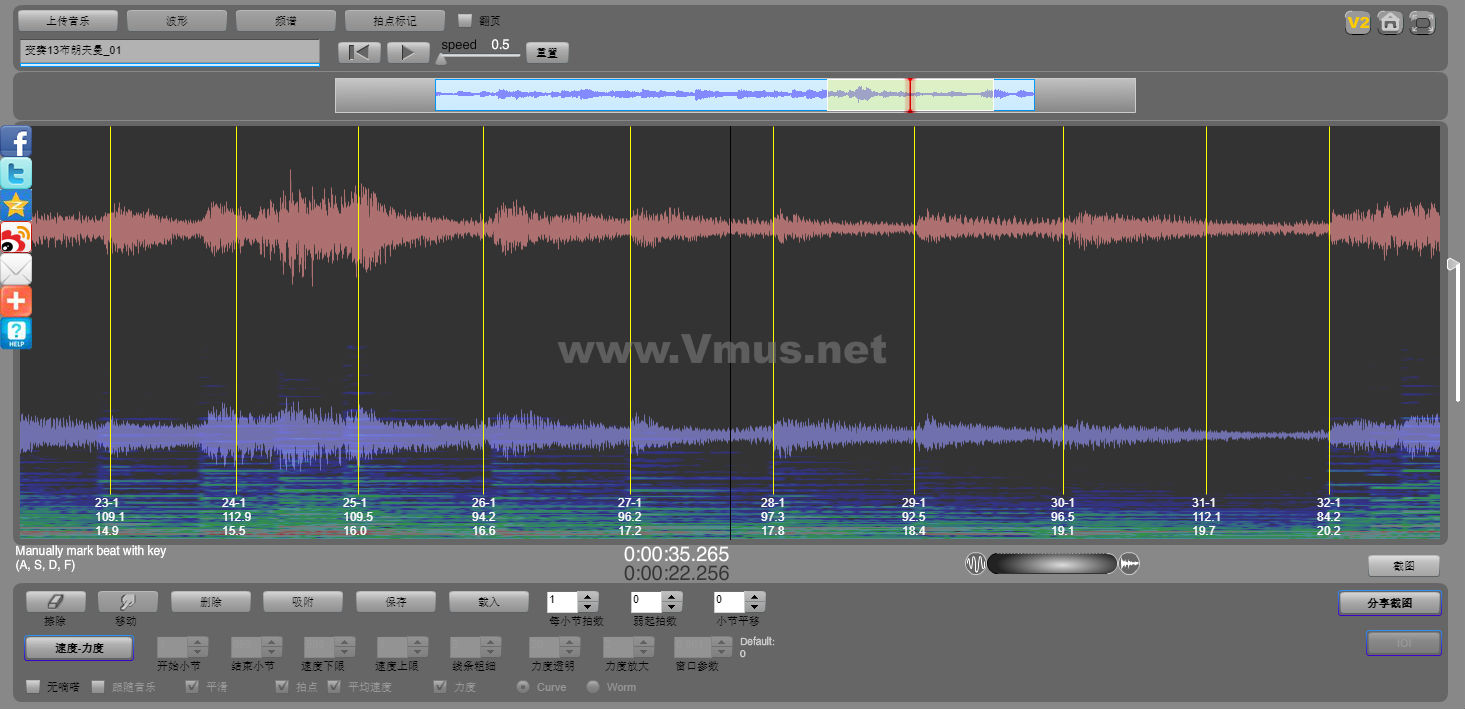1465x709 pixels.
Task: Increase 每小节拍数 beats-per-bar value
Action: point(589,597)
